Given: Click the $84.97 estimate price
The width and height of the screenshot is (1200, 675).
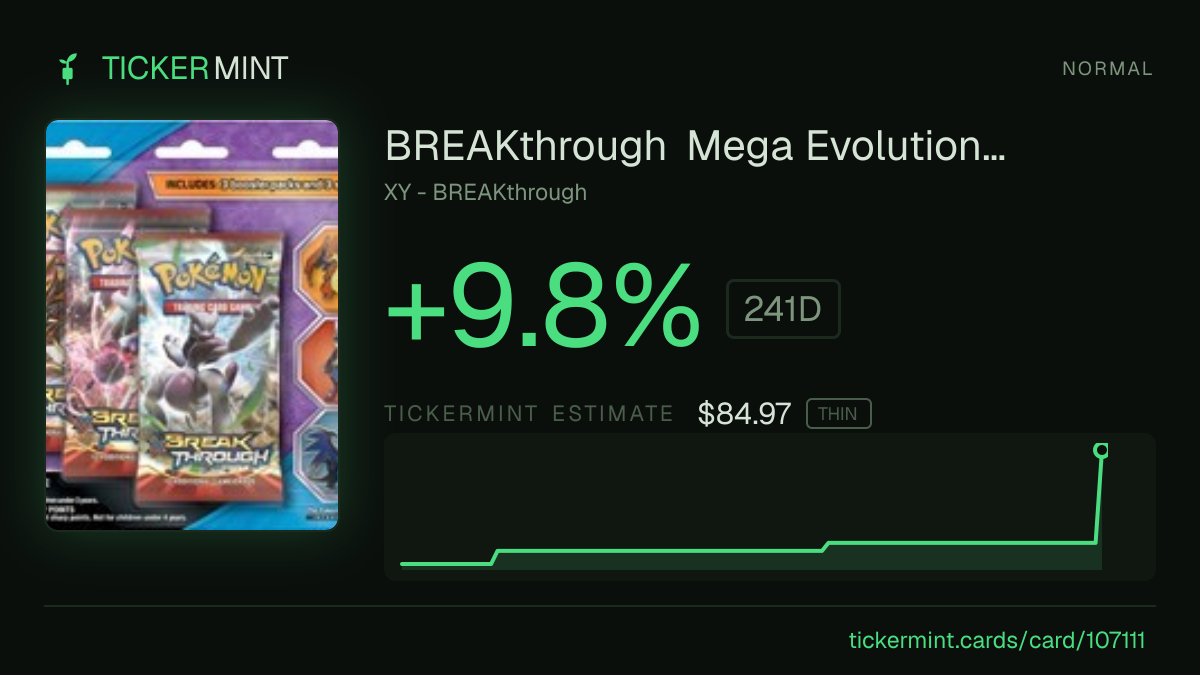Looking at the screenshot, I should [x=745, y=414].
